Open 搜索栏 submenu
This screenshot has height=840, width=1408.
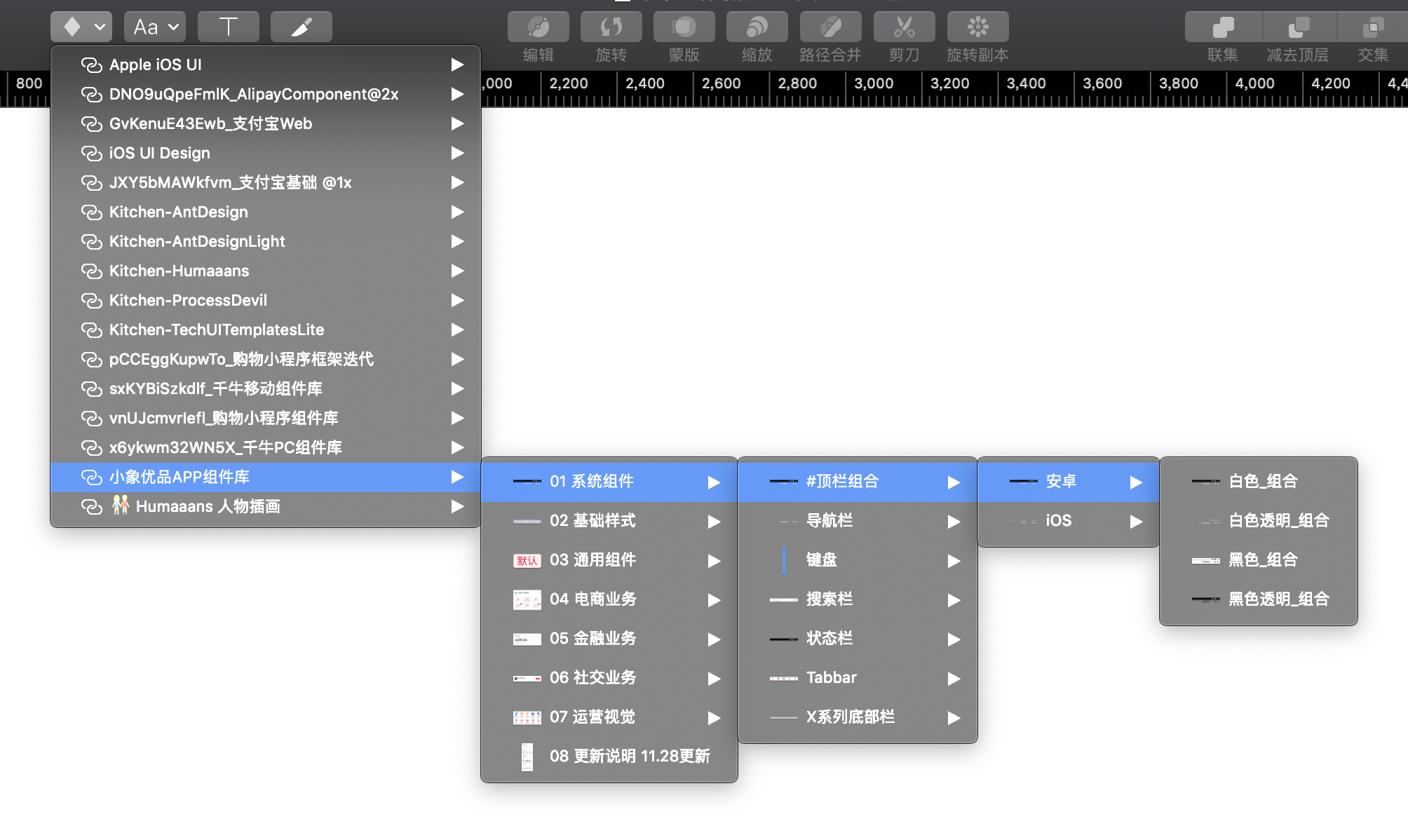click(857, 599)
